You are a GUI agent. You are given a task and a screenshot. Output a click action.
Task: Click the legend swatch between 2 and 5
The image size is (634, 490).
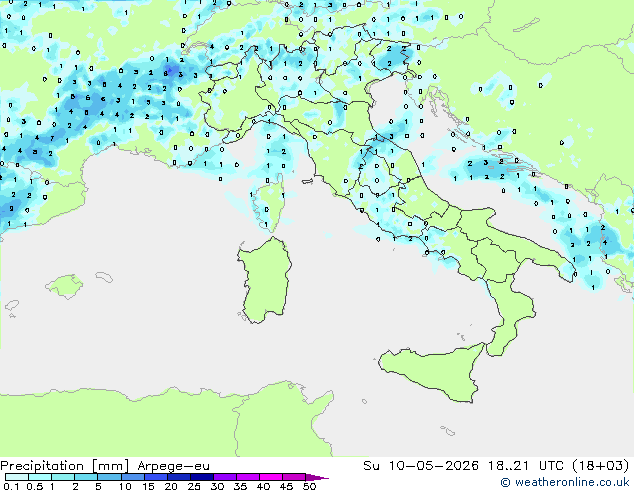pyautogui.click(x=86, y=477)
